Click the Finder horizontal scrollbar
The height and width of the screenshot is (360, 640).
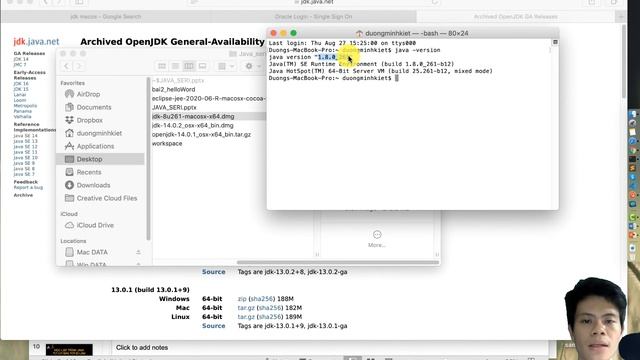pyautogui.click(x=338, y=262)
